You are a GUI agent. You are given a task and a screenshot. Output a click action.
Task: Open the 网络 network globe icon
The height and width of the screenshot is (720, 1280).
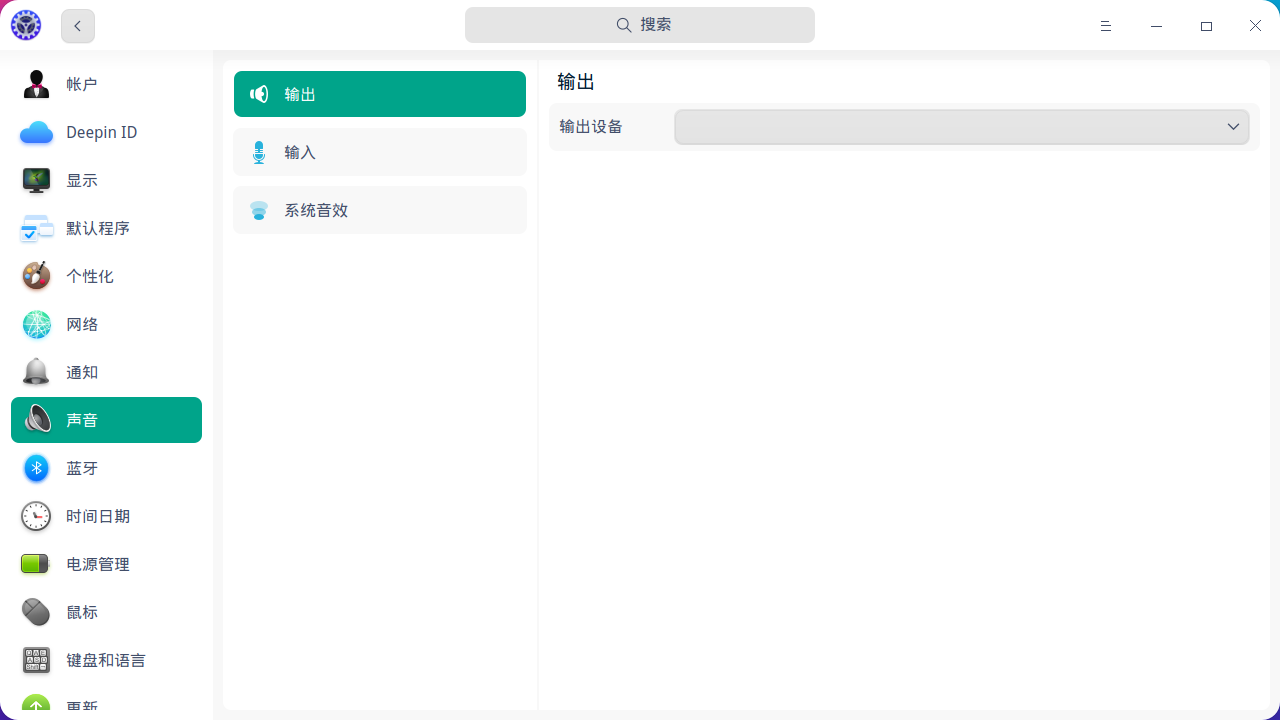pyautogui.click(x=37, y=324)
